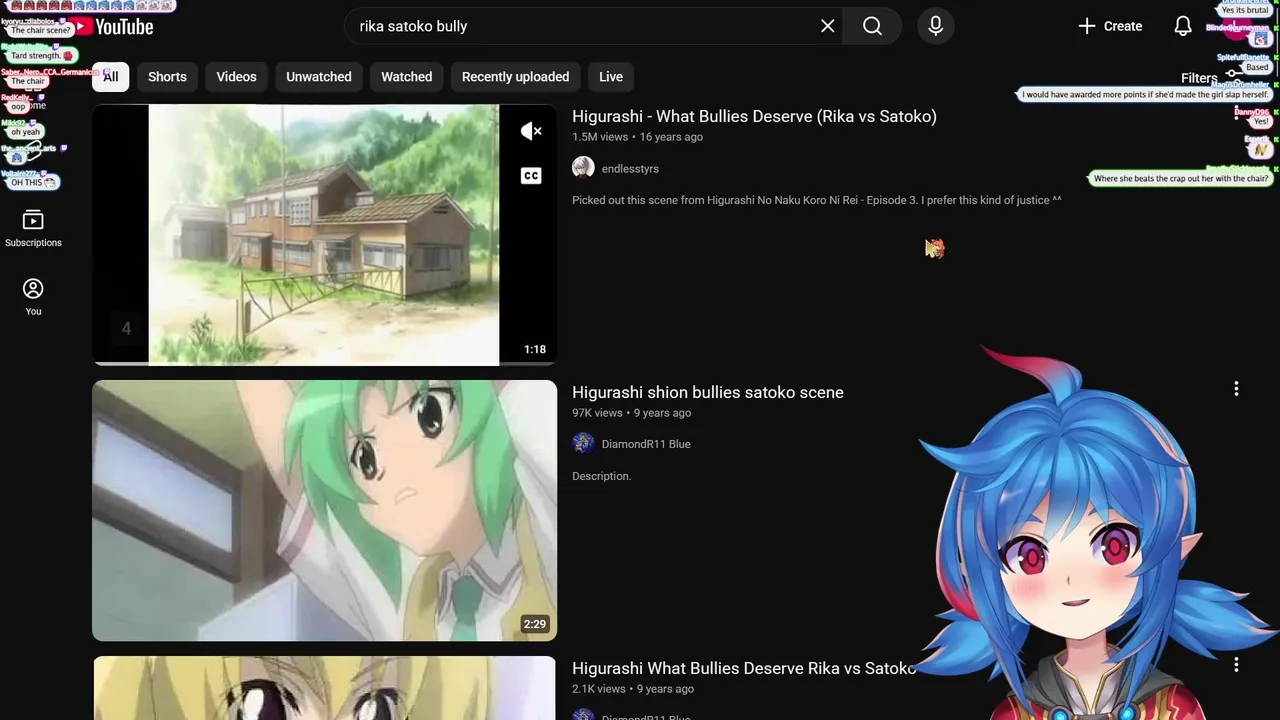
Task: Open more options for Shion bullies video
Action: point(1236,389)
